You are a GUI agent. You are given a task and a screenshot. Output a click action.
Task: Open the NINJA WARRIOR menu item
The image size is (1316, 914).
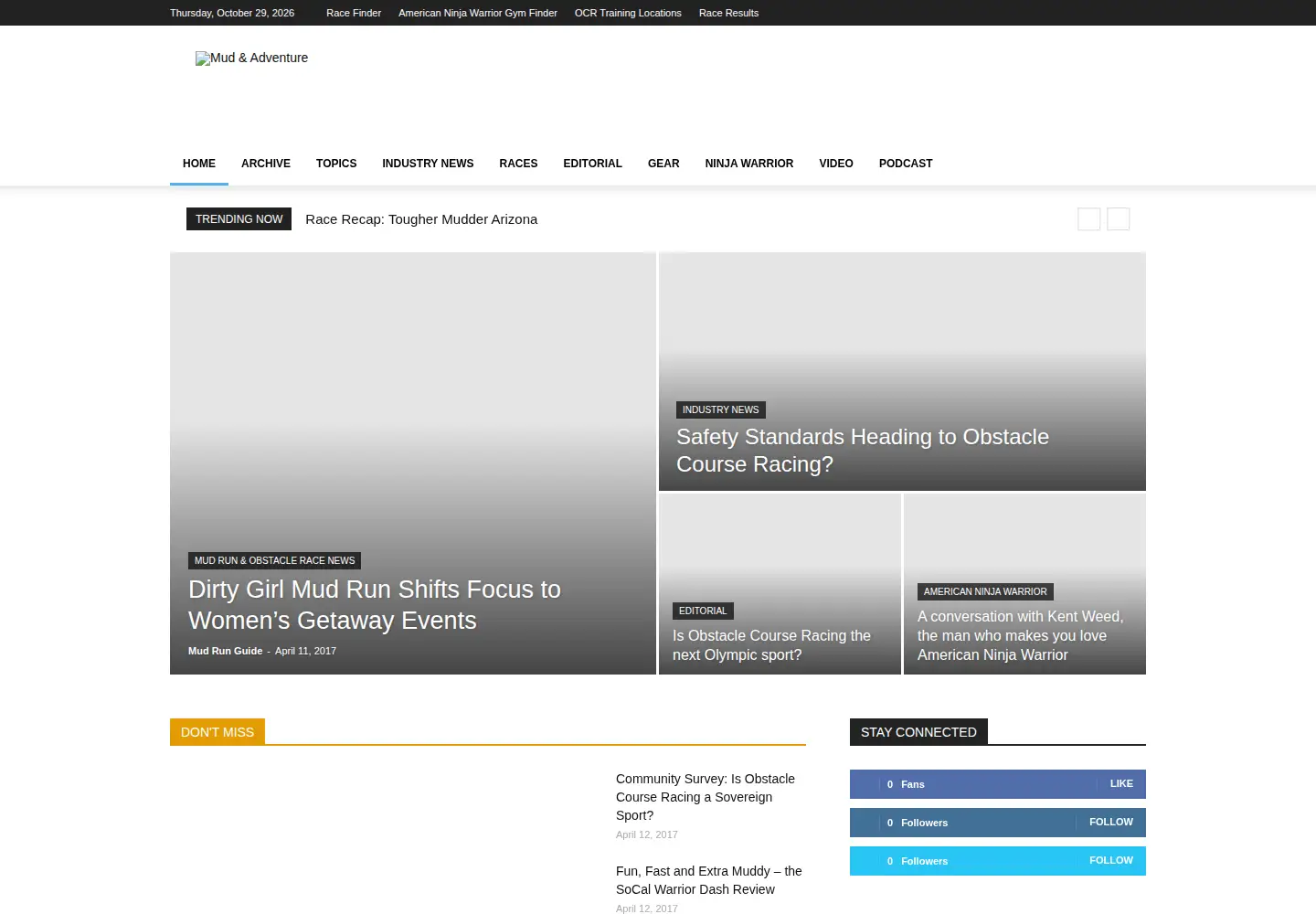[749, 164]
